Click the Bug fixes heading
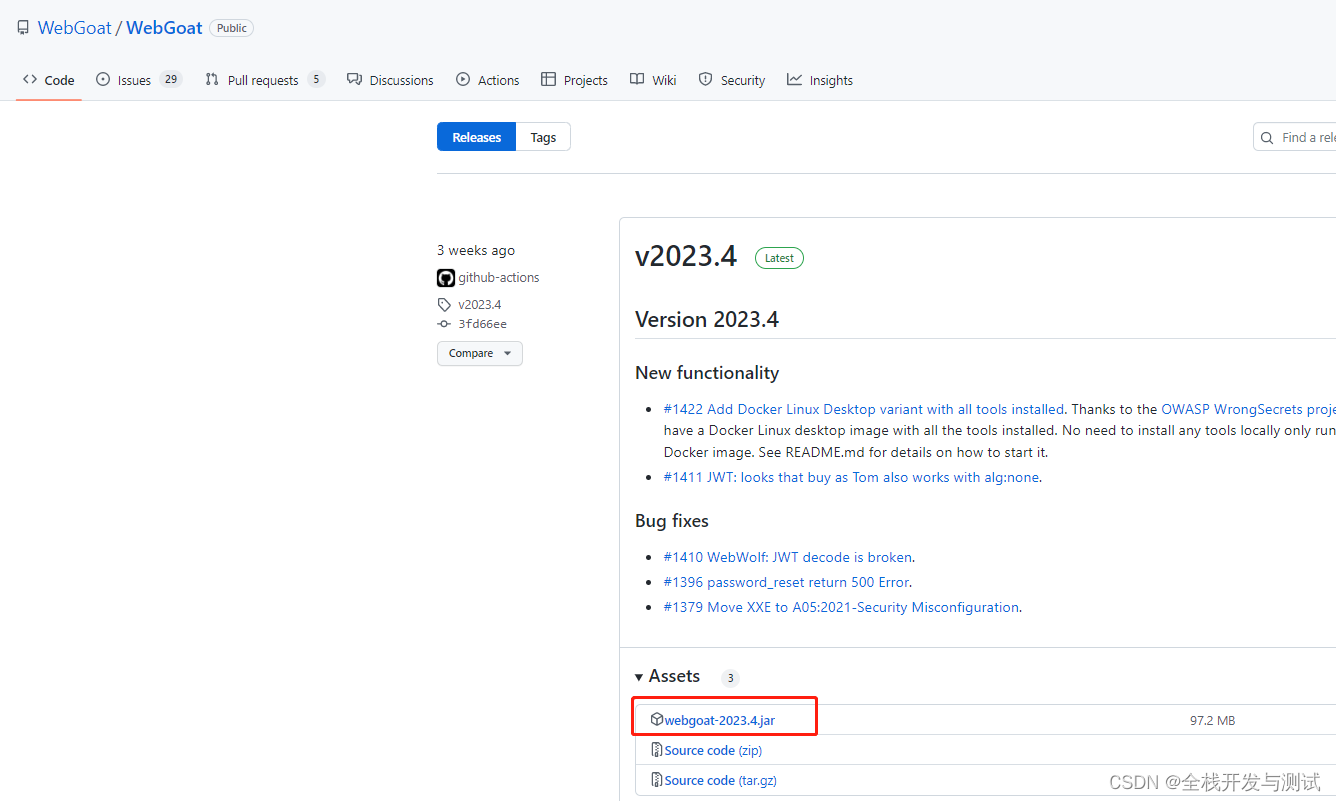This screenshot has width=1336, height=801. [x=672, y=520]
